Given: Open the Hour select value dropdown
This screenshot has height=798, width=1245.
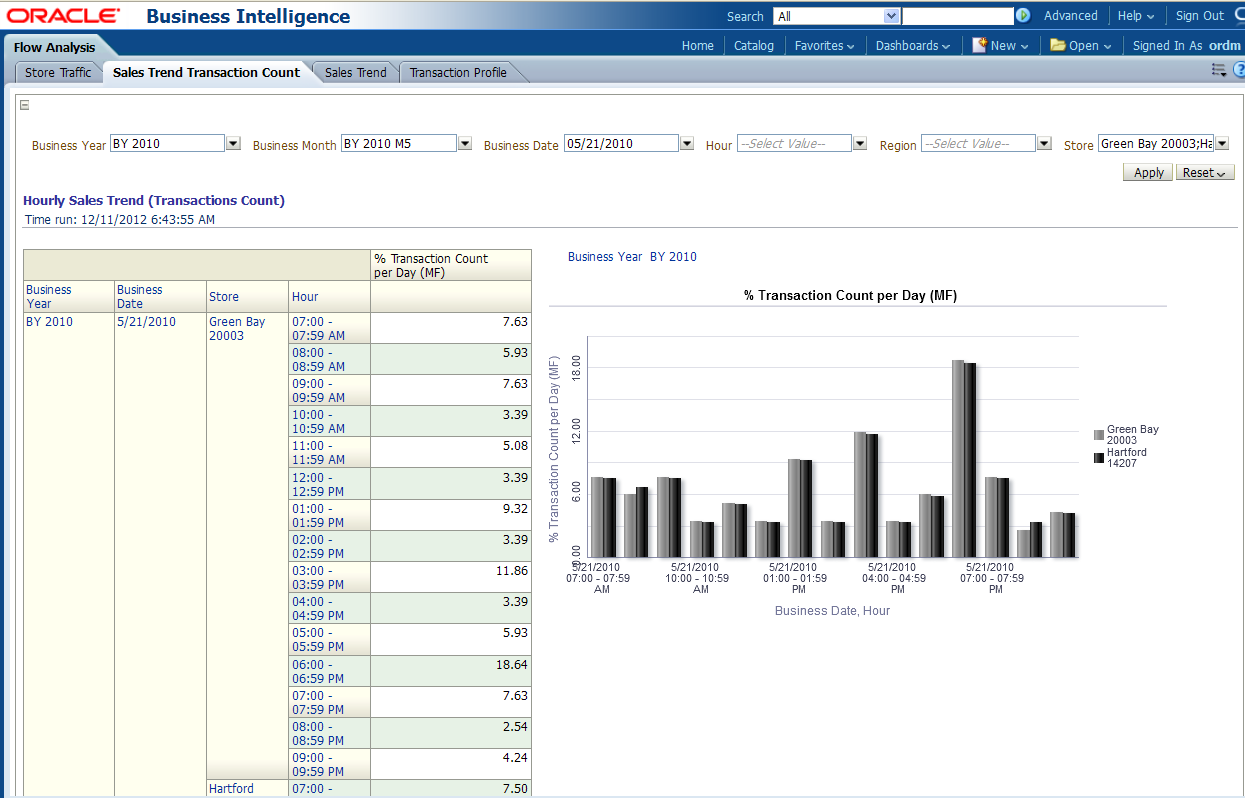Looking at the screenshot, I should 860,144.
